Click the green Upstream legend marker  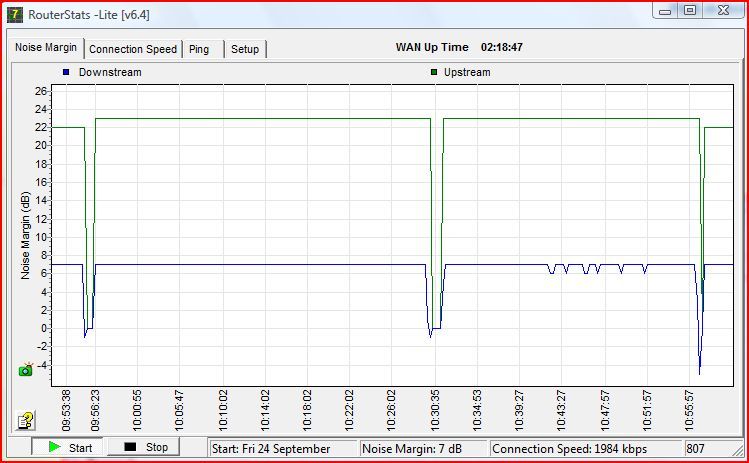pos(434,72)
